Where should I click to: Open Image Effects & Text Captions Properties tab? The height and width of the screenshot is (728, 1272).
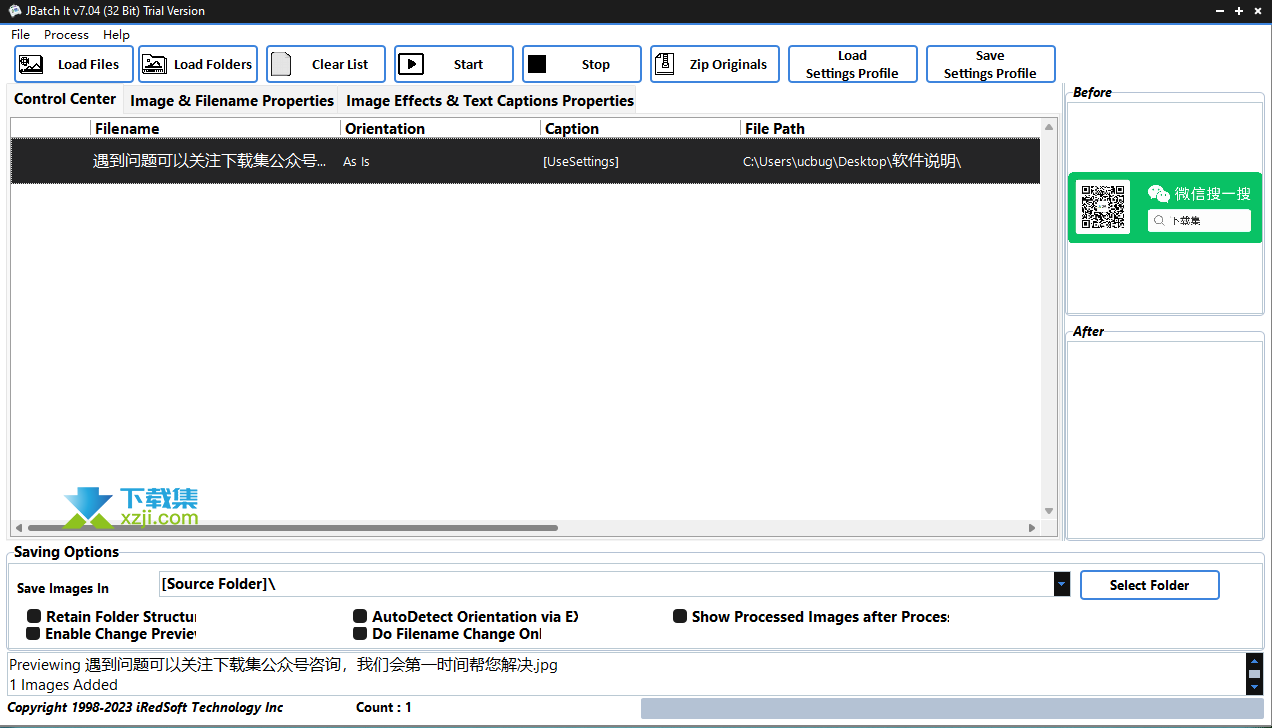pos(490,100)
